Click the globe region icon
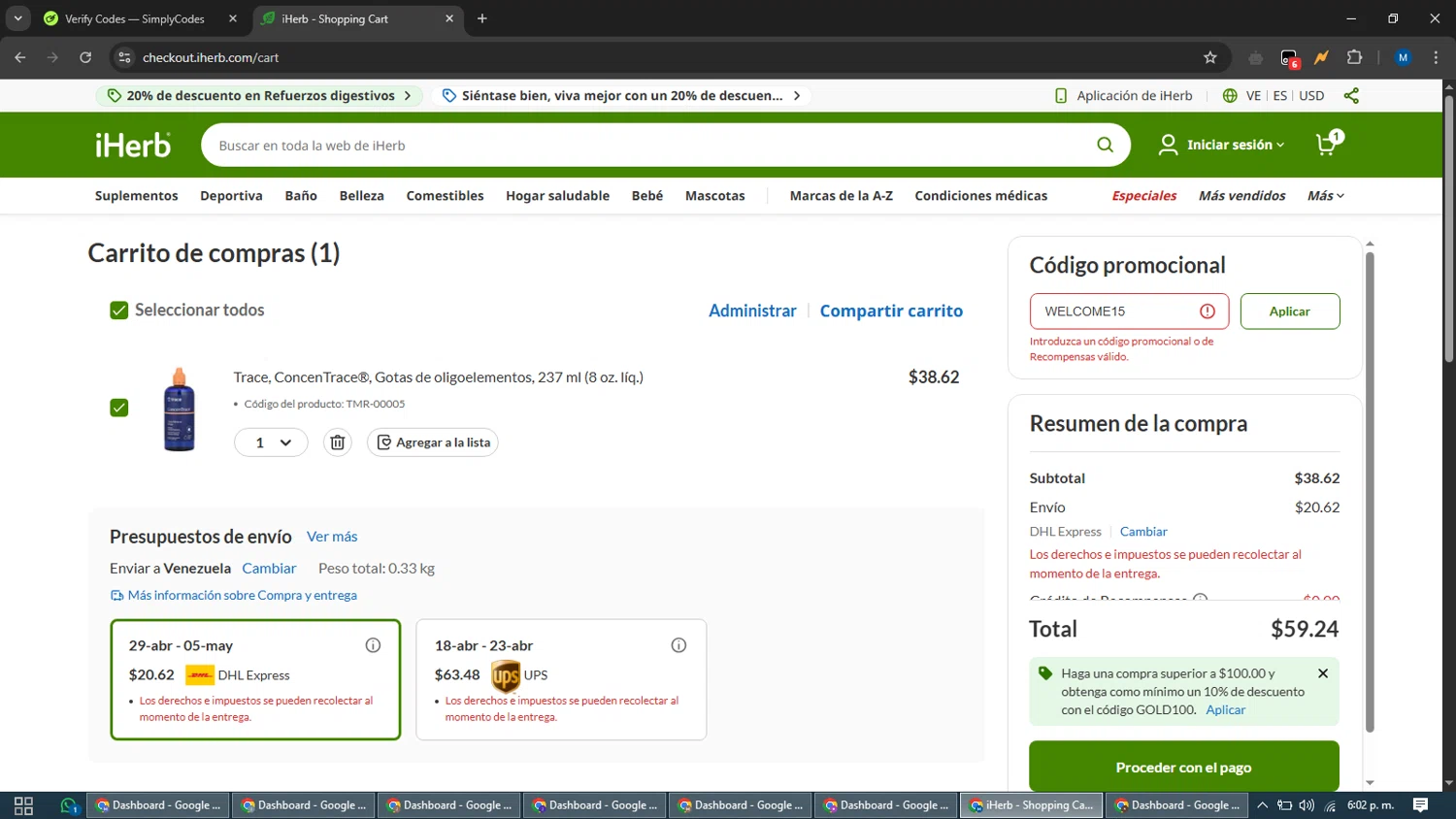Screen dimensions: 1456x819 [1230, 95]
